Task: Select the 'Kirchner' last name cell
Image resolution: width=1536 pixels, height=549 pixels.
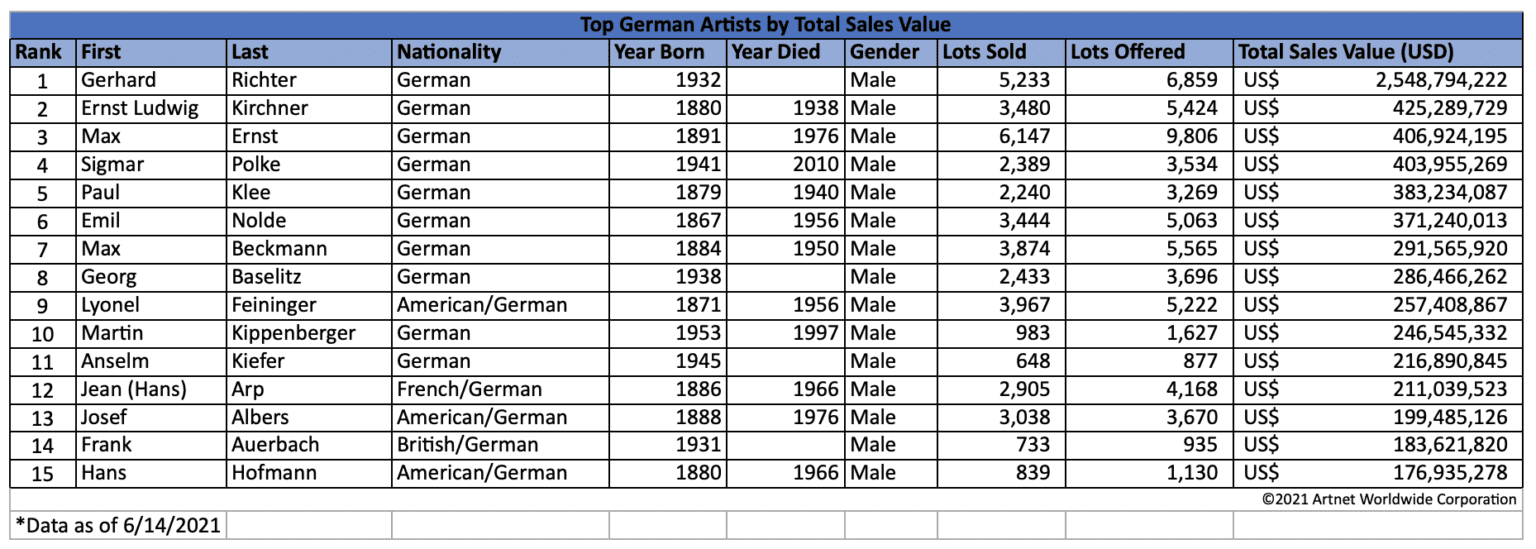Action: pos(270,108)
